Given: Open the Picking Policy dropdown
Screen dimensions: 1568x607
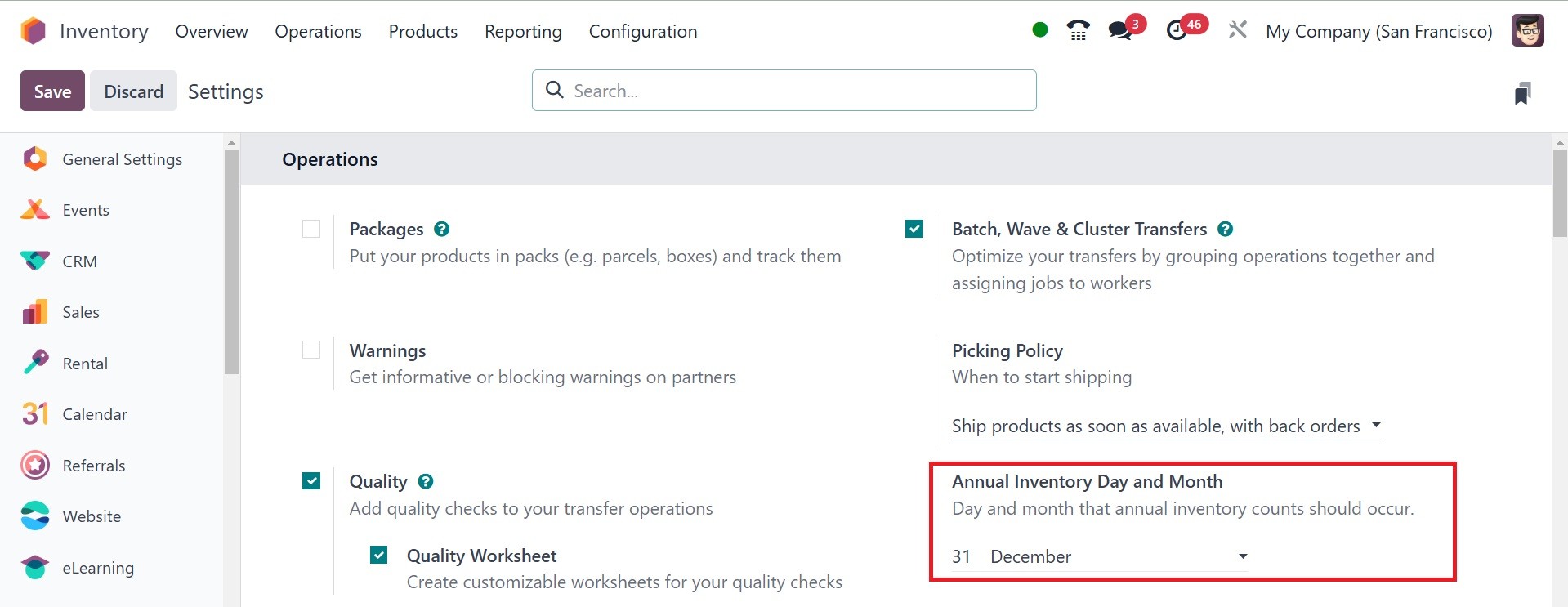Looking at the screenshot, I should [x=1165, y=426].
